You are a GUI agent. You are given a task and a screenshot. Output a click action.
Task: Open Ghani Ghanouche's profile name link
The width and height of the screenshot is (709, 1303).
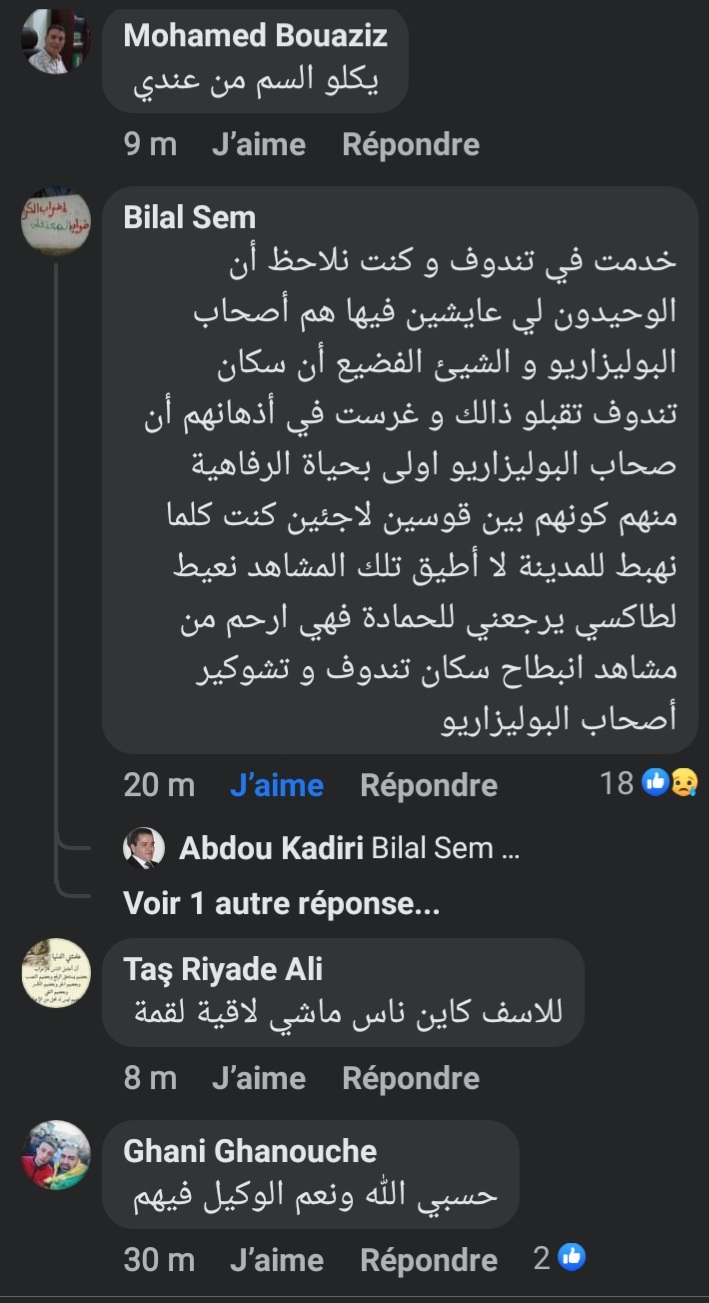(249, 1151)
